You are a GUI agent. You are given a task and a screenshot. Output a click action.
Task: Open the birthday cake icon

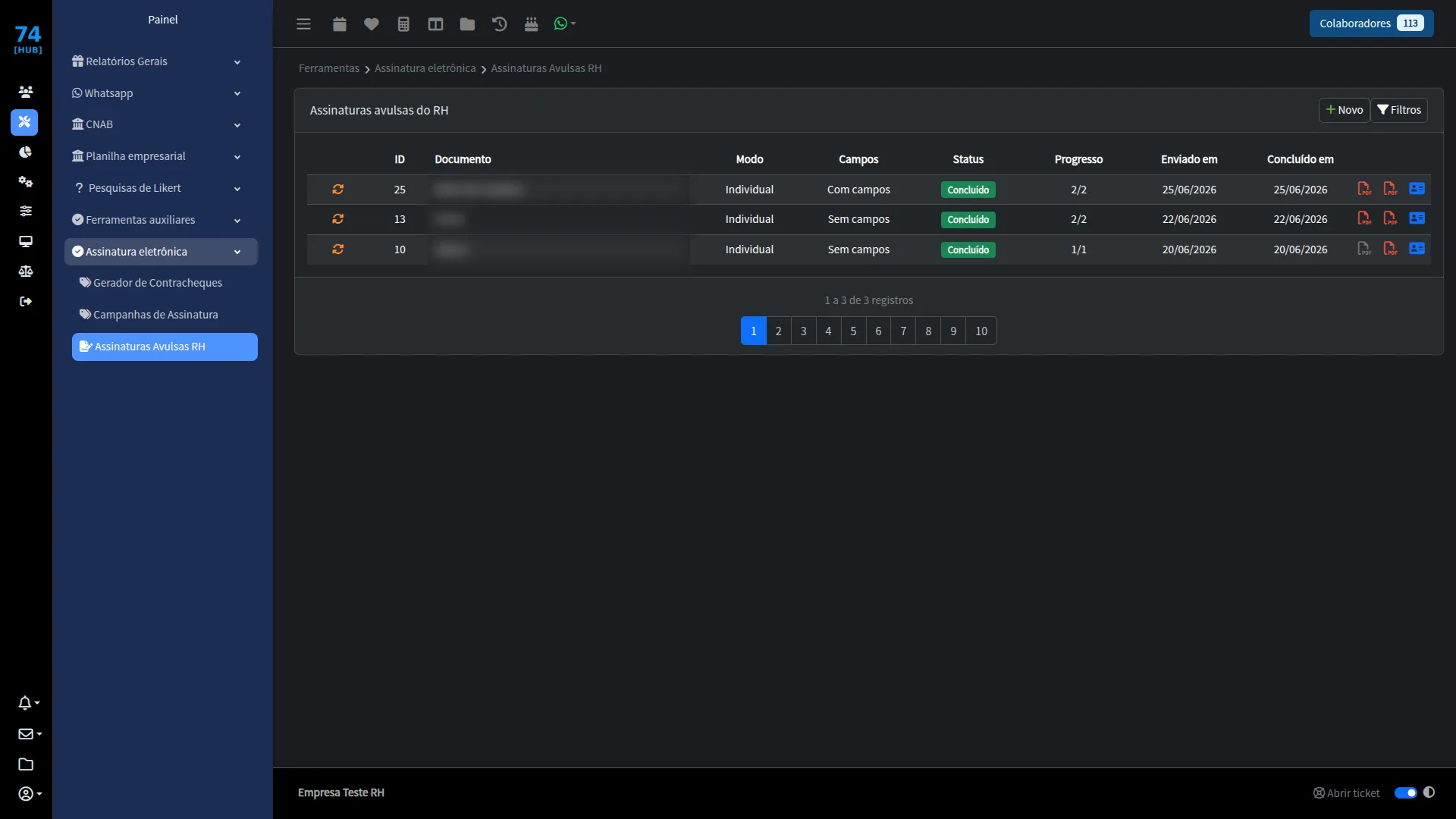(x=531, y=24)
